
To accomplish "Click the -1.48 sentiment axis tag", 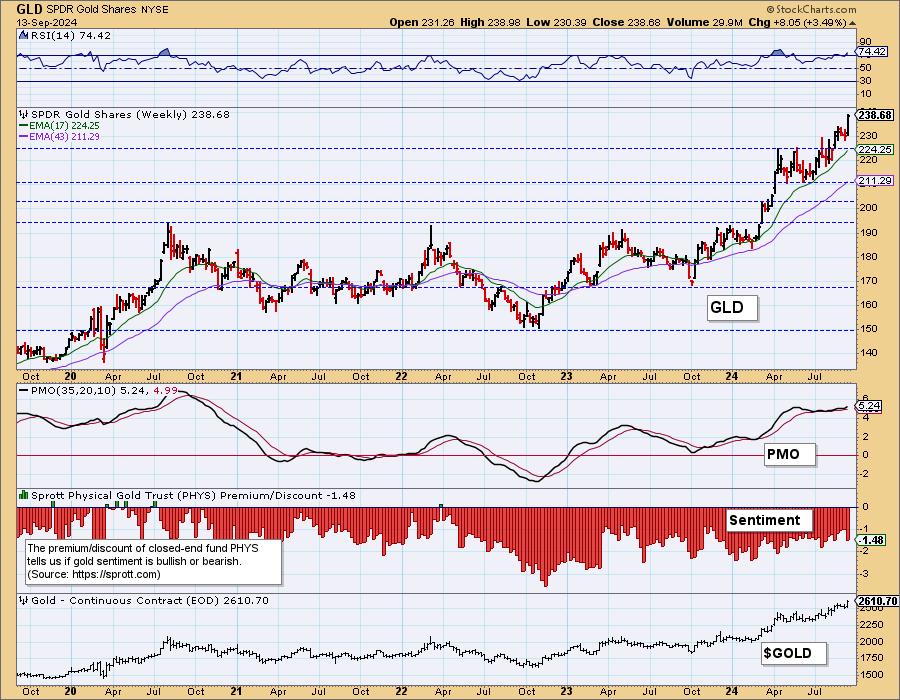I will (871, 540).
